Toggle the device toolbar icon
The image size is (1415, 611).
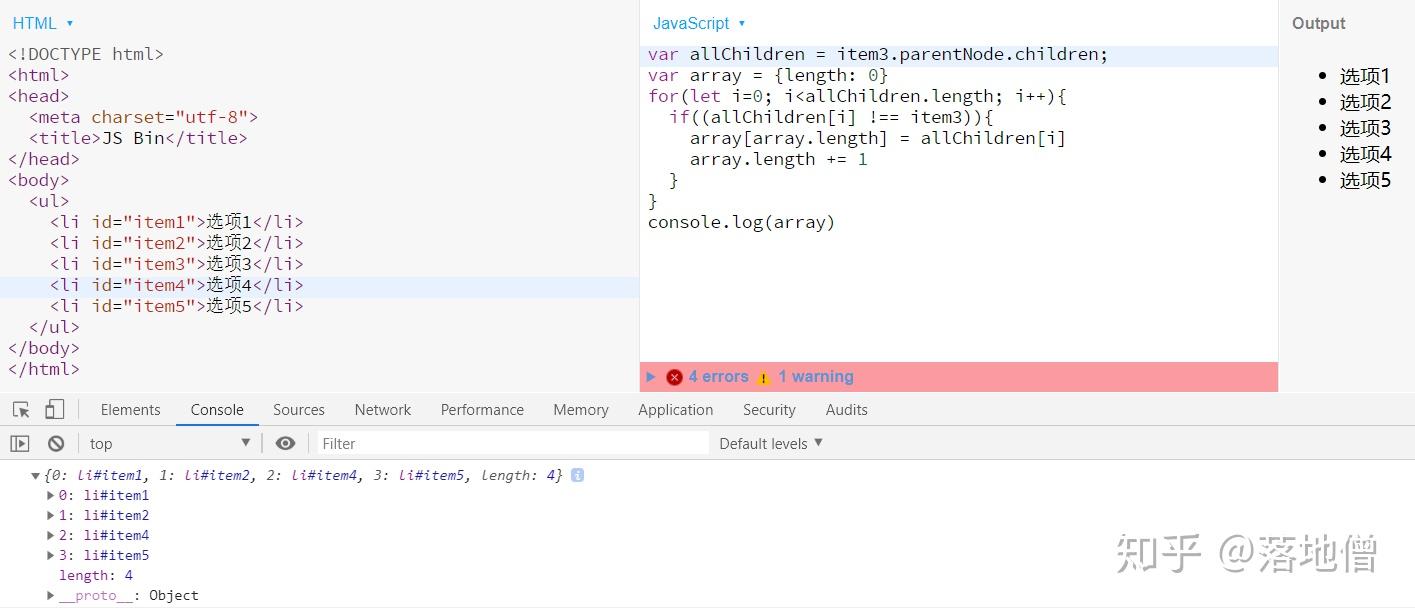(55, 410)
